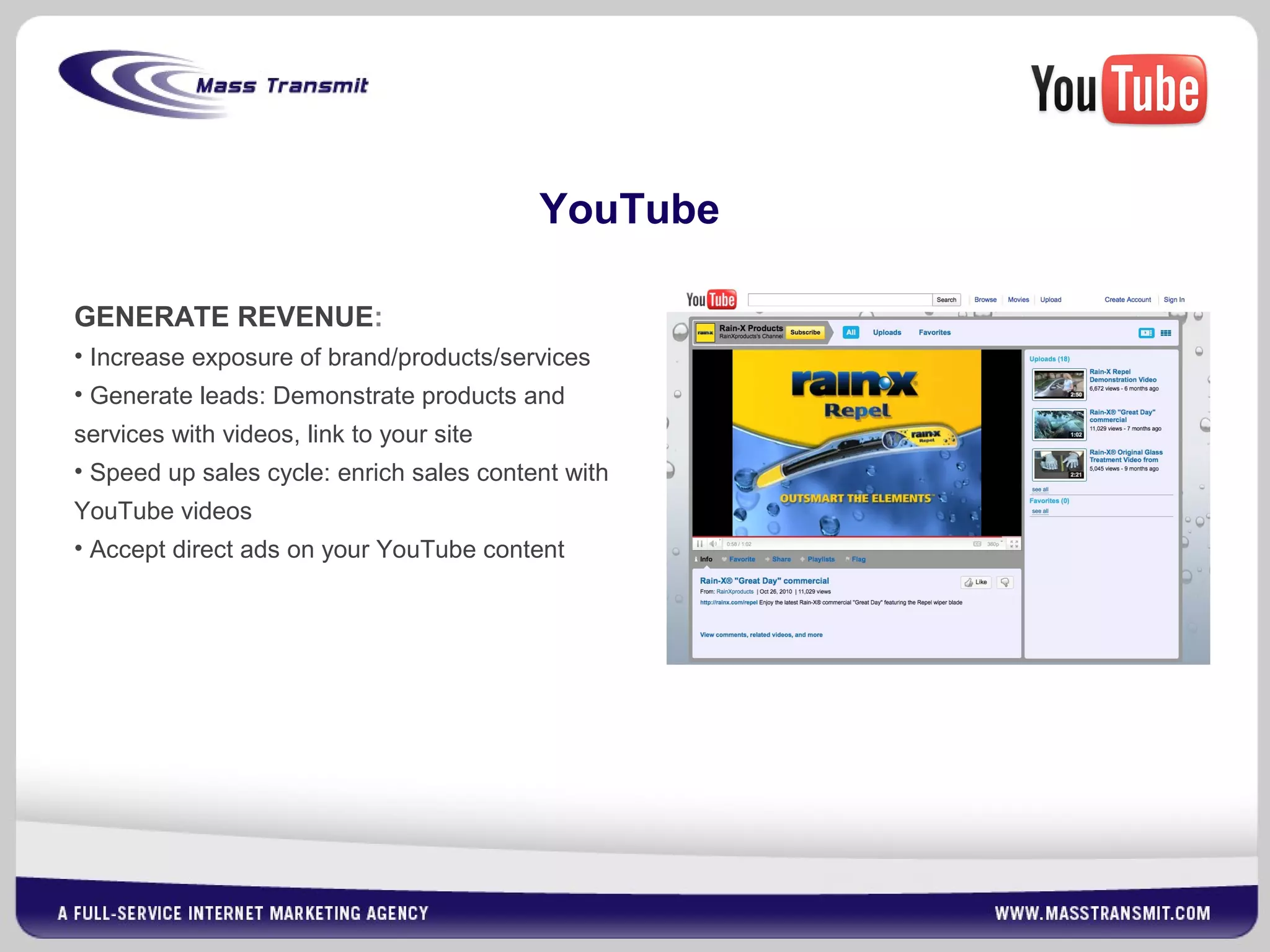Screen dimensions: 1270x952
Task: Click the Mass Transmit logo on slide
Action: pyautogui.click(x=213, y=85)
